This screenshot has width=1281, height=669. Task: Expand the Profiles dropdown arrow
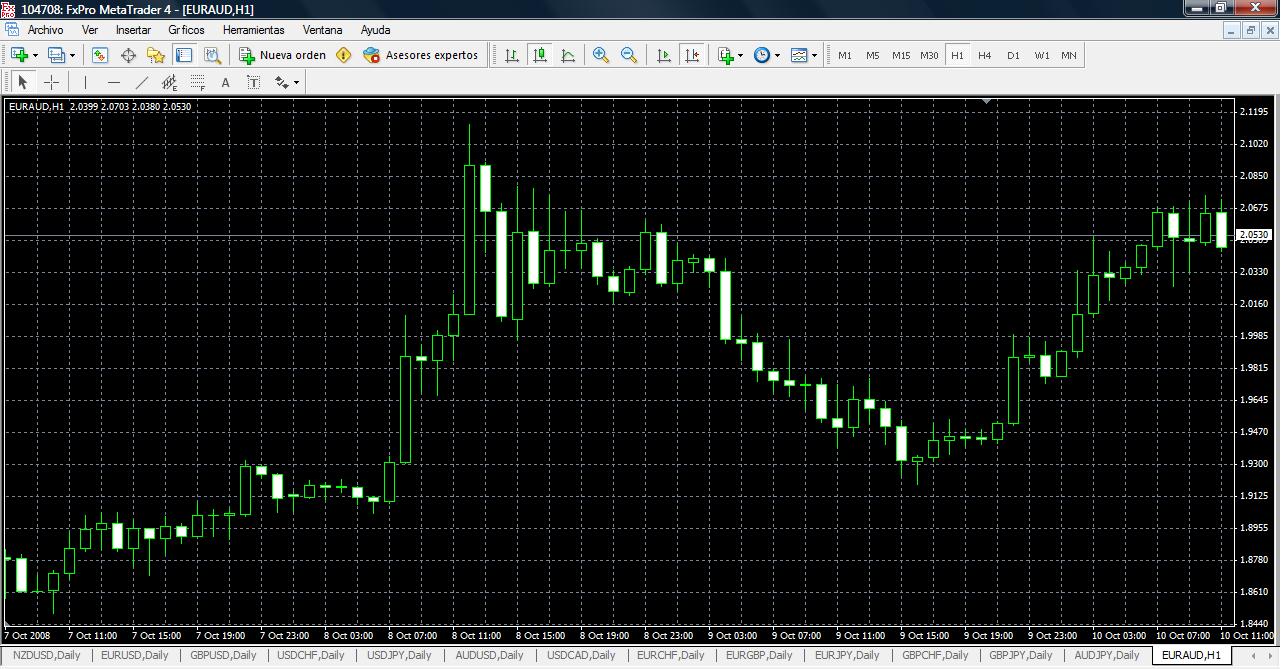click(x=72, y=56)
